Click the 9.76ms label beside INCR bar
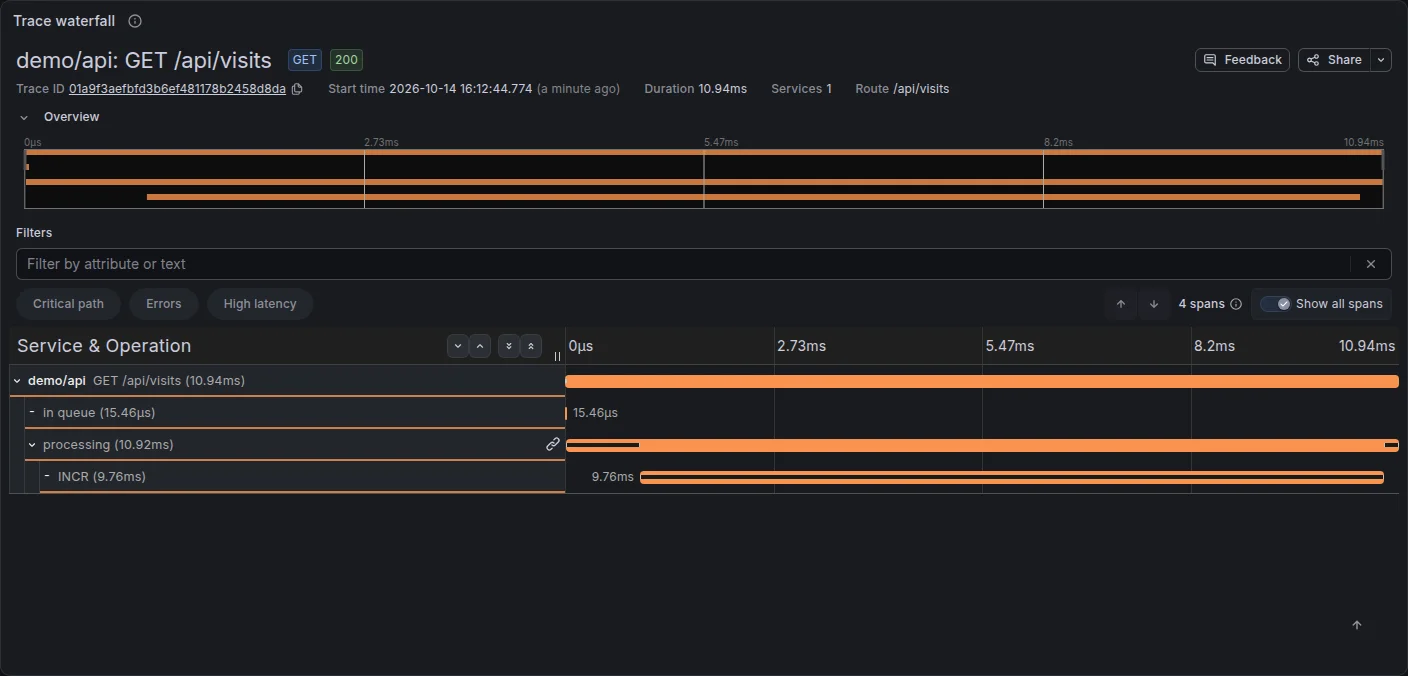Screen dimensions: 1408x676 tap(612, 477)
